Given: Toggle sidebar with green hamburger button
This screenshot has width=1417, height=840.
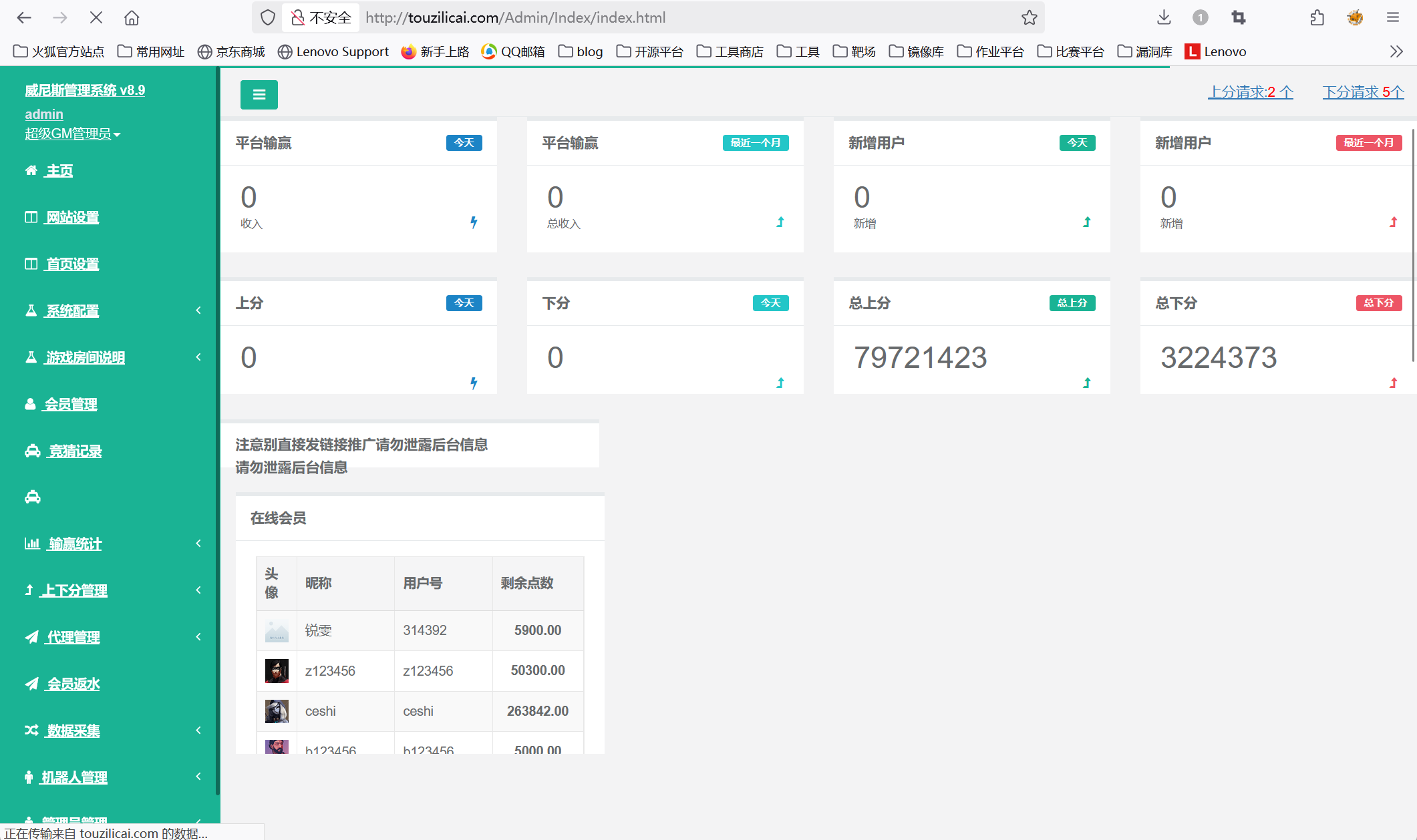Looking at the screenshot, I should point(259,95).
